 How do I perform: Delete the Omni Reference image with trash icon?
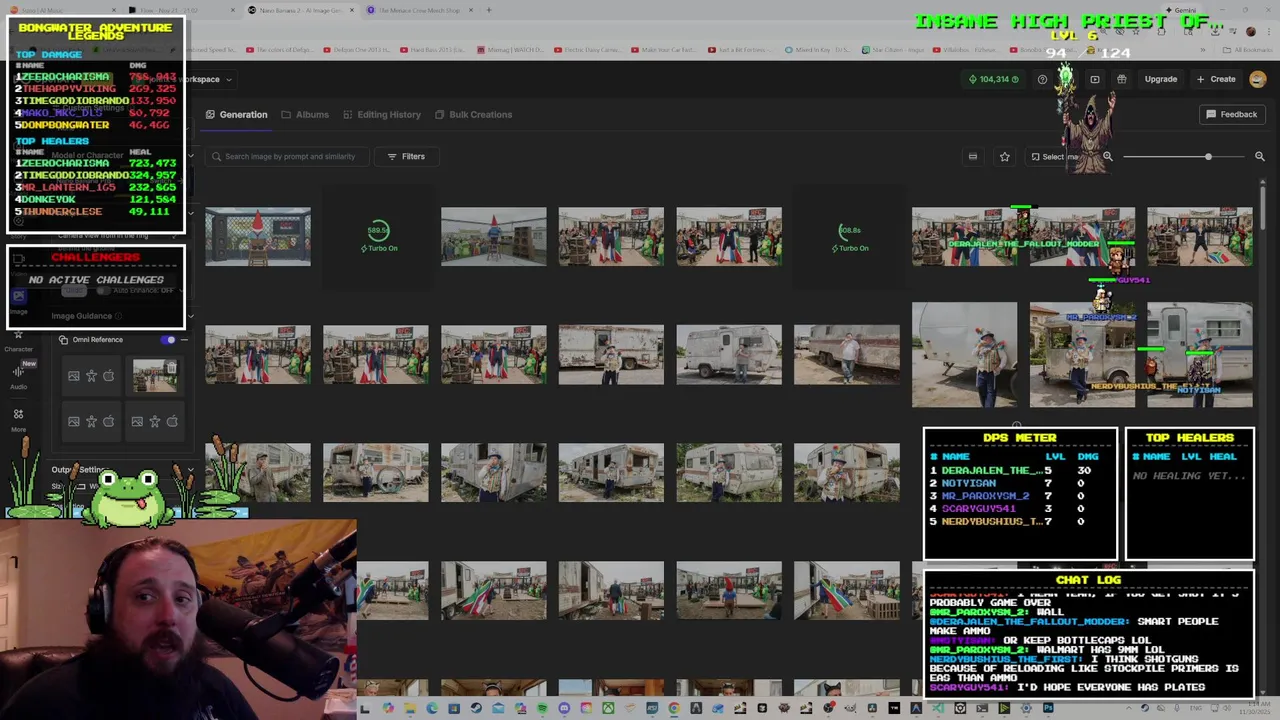tap(172, 368)
